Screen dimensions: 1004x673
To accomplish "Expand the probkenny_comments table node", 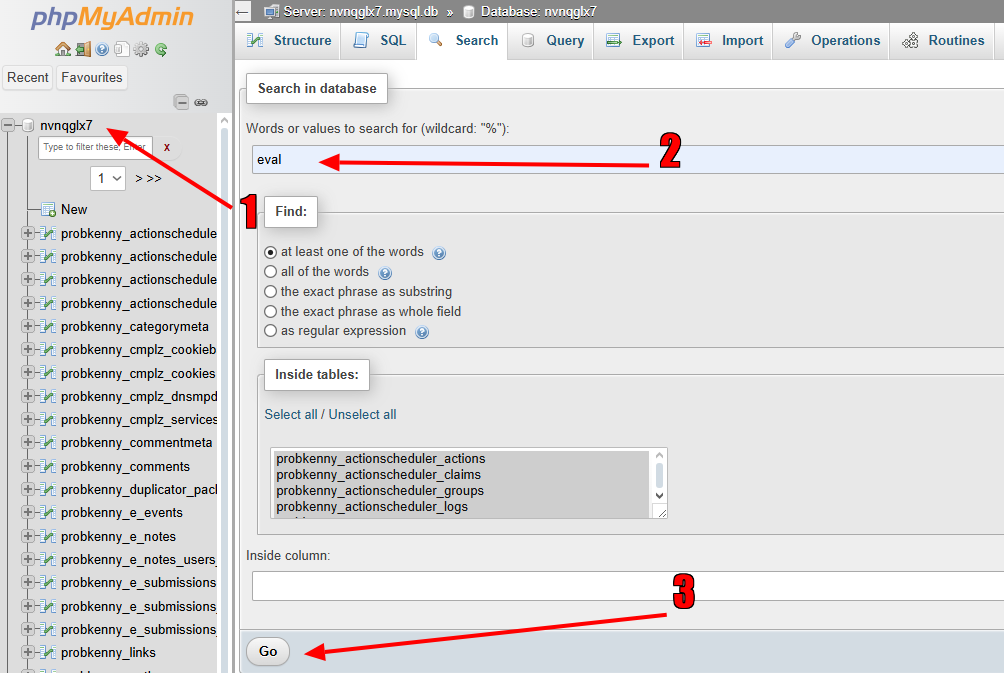I will pos(27,466).
